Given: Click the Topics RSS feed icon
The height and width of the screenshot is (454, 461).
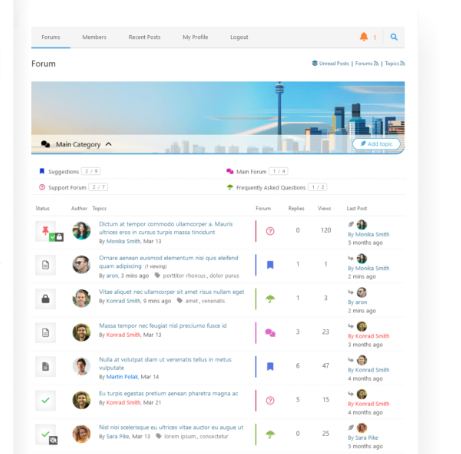Looking at the screenshot, I should coord(402,63).
